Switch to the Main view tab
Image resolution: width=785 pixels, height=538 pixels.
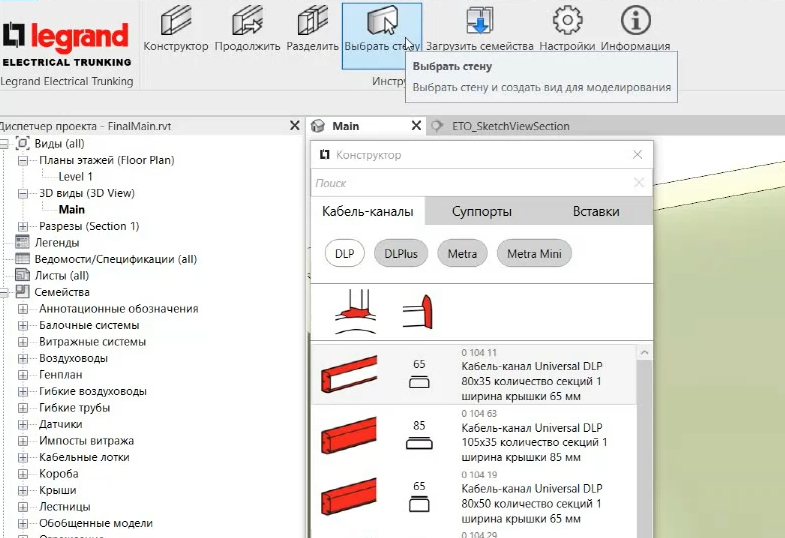point(345,126)
